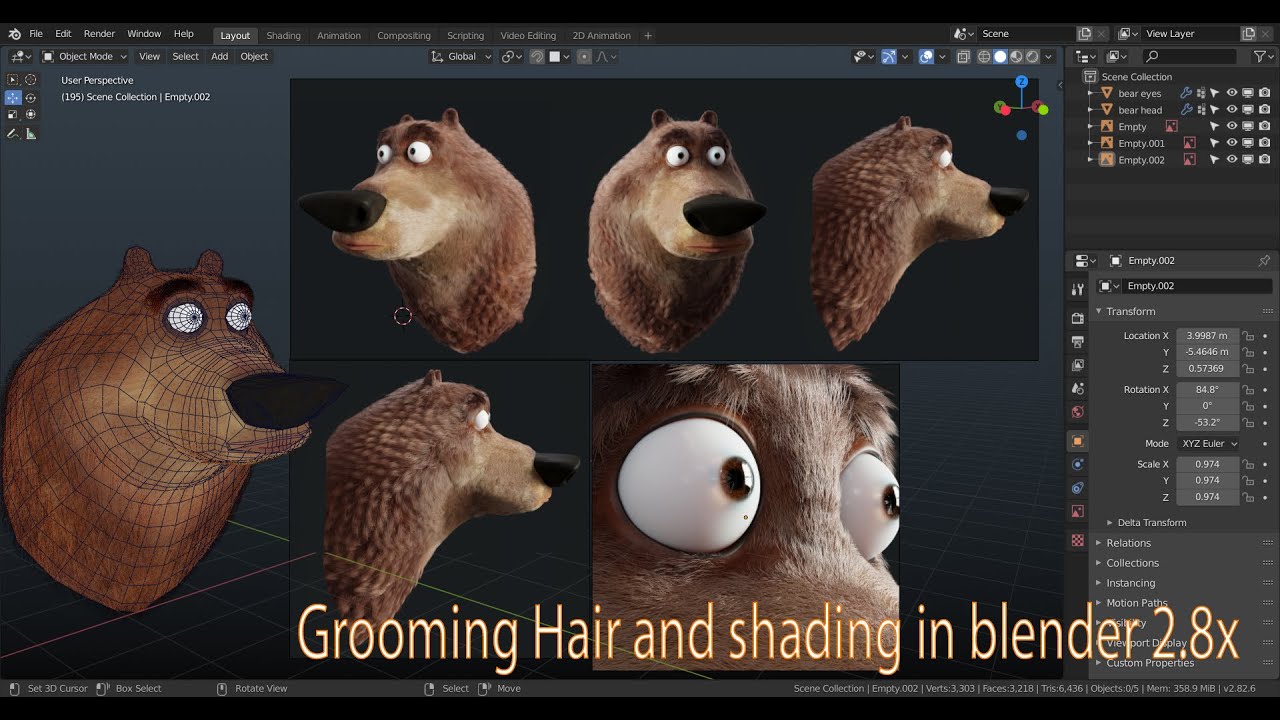1280x720 pixels.
Task: Toggle the Location X lock
Action: [x=1248, y=336]
